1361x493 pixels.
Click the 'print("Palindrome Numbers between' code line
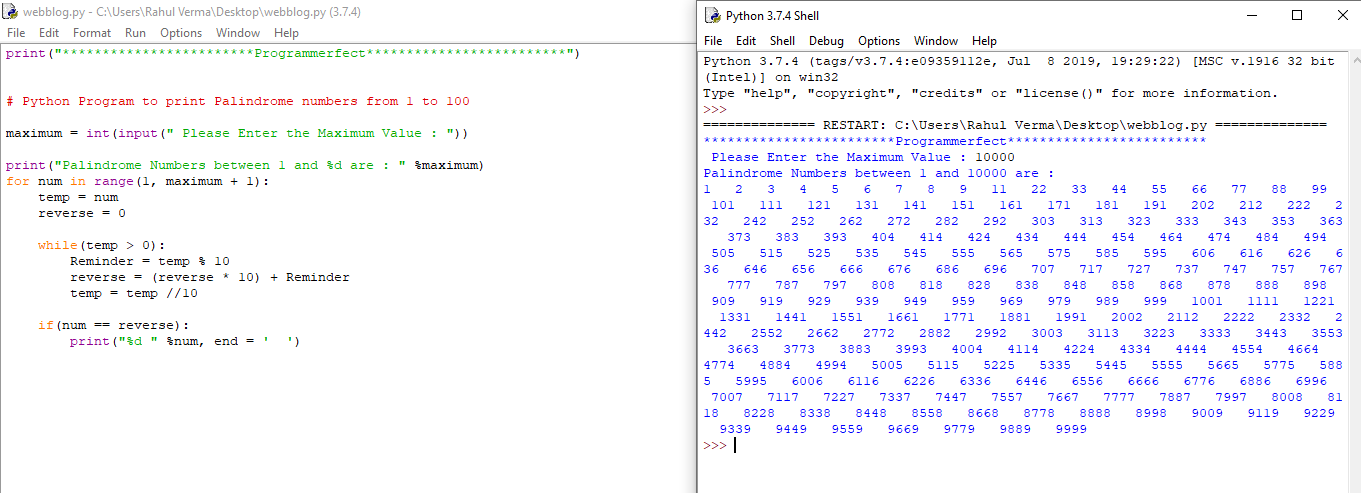point(246,165)
